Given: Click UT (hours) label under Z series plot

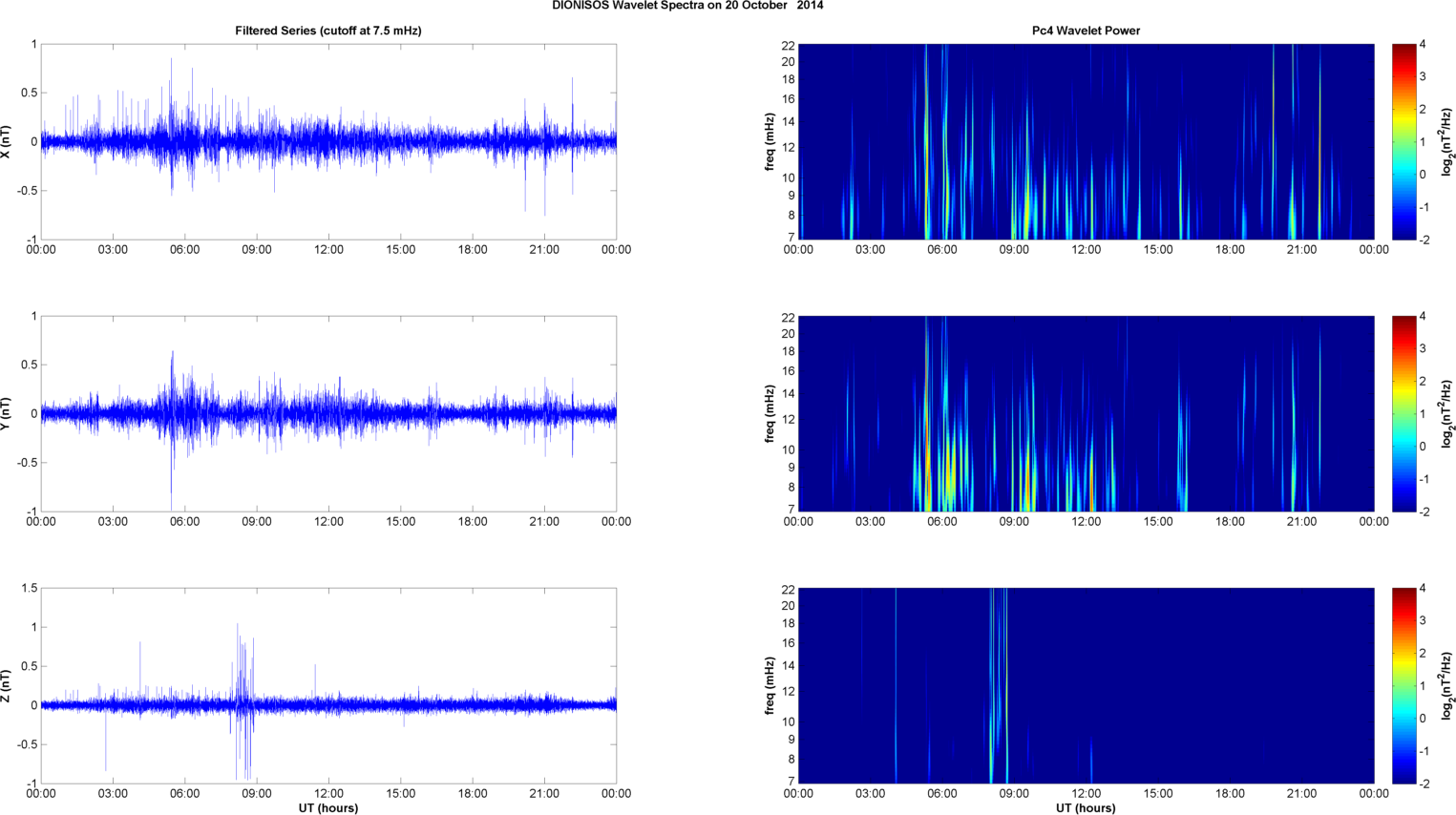Looking at the screenshot, I should pyautogui.click(x=328, y=807).
